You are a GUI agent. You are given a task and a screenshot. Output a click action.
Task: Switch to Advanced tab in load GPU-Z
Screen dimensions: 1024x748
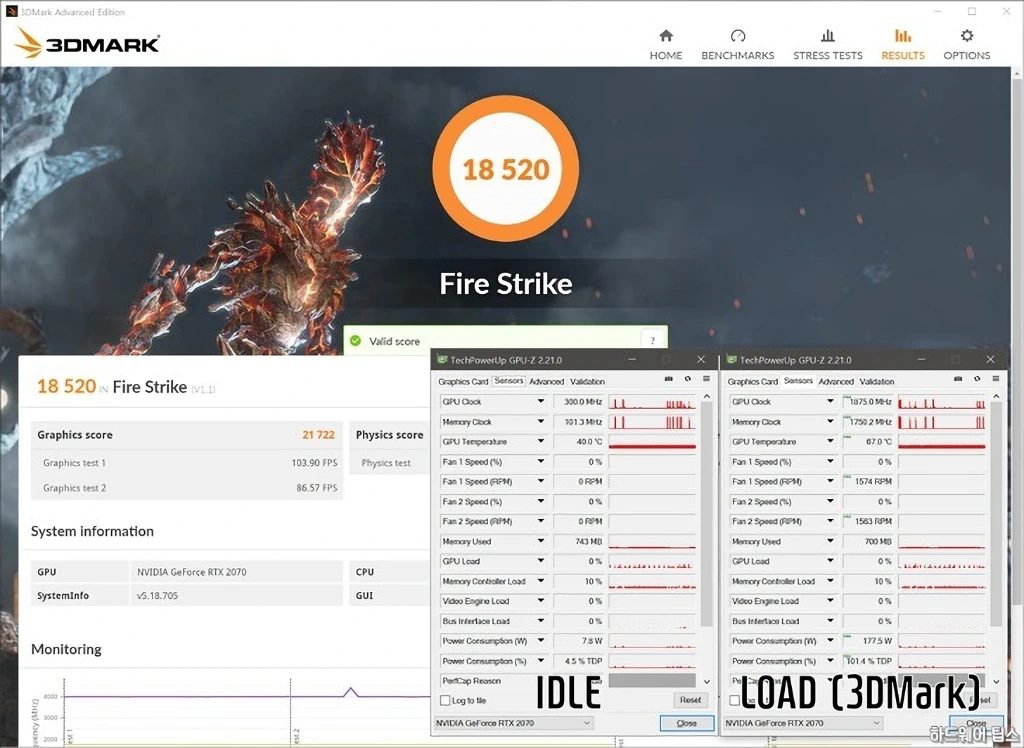tap(836, 382)
